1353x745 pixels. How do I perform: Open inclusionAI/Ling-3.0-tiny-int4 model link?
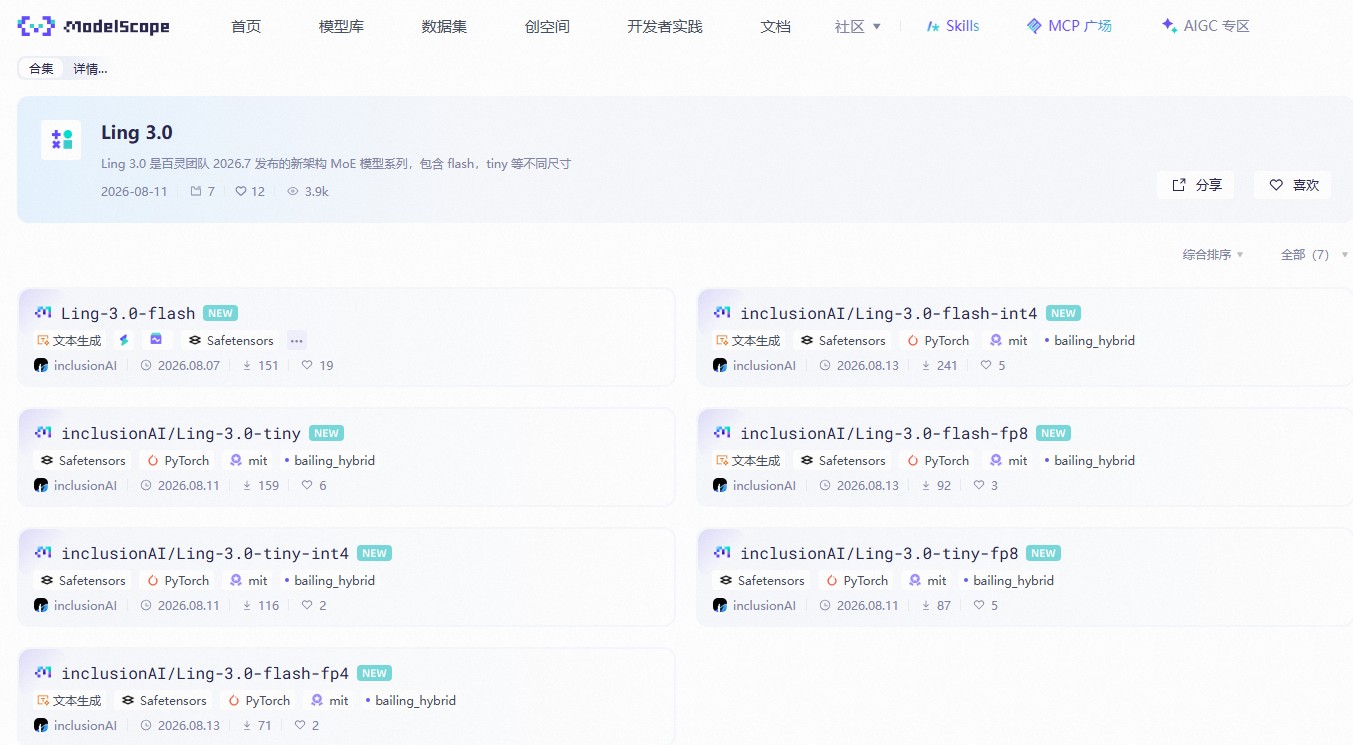pyautogui.click(x=205, y=553)
